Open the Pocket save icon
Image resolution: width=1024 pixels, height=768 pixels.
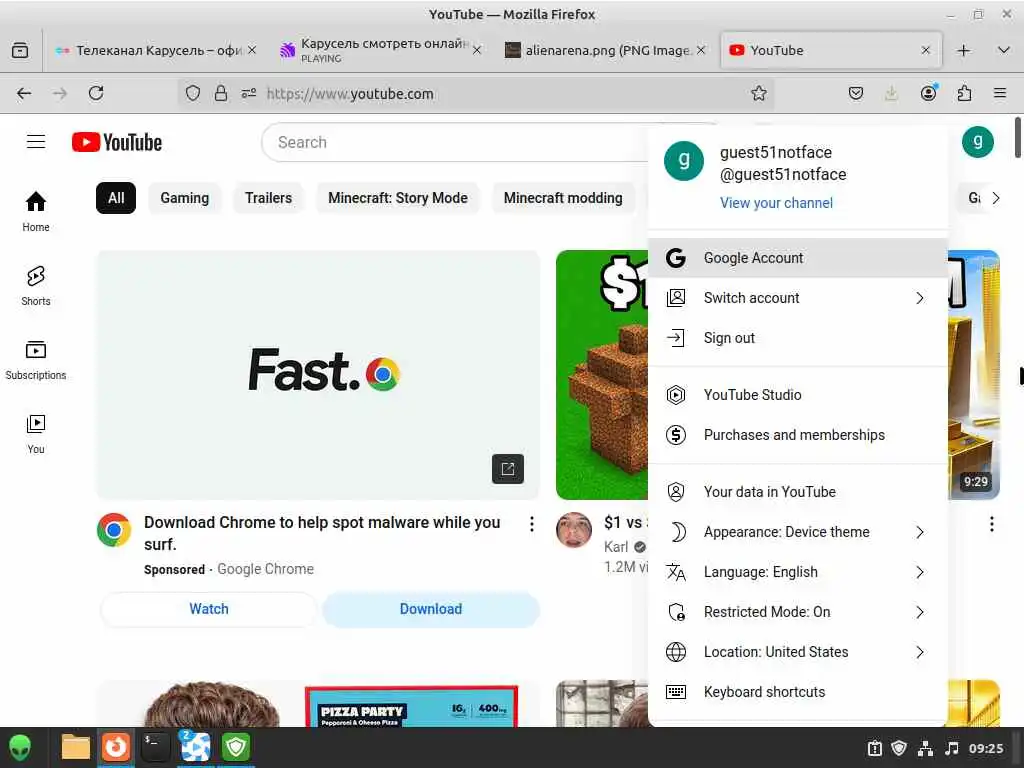tap(856, 93)
